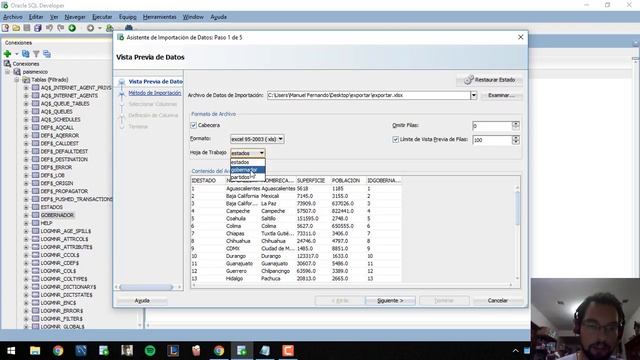Image resolution: width=640 pixels, height=360 pixels.
Task: Close the import wizard dialog
Action: pos(520,37)
